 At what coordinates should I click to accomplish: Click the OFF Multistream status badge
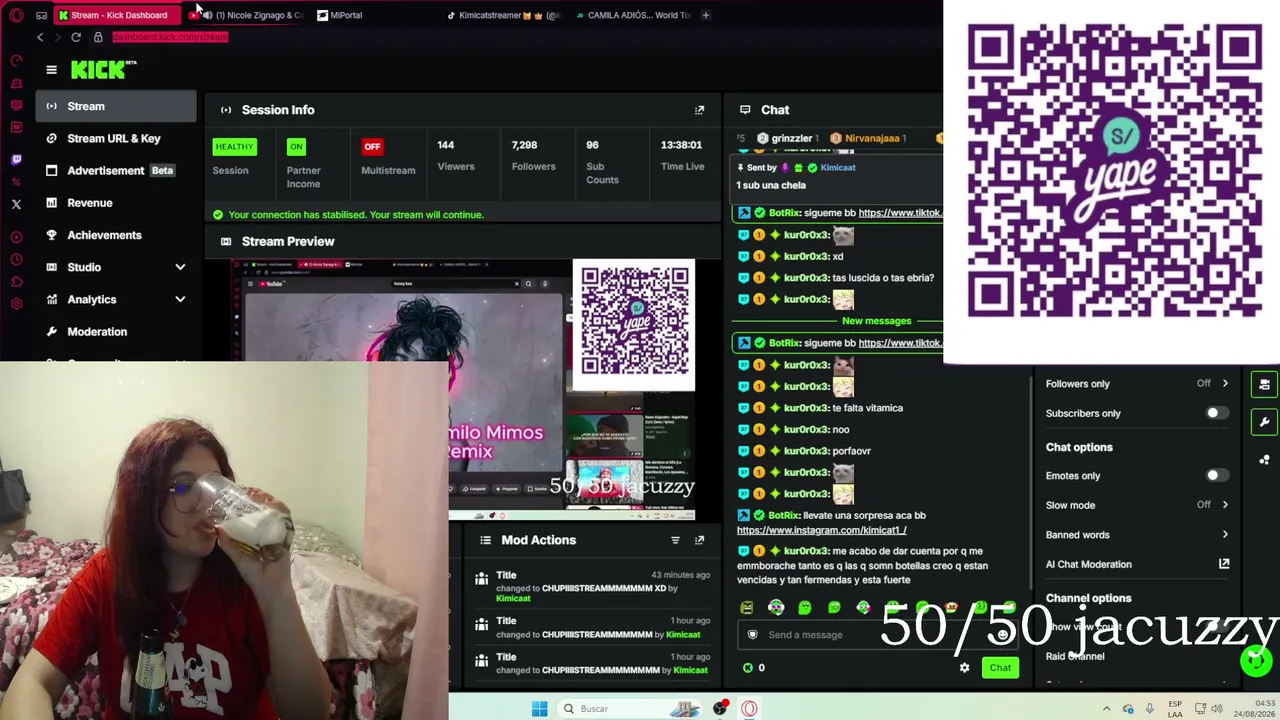tap(372, 147)
